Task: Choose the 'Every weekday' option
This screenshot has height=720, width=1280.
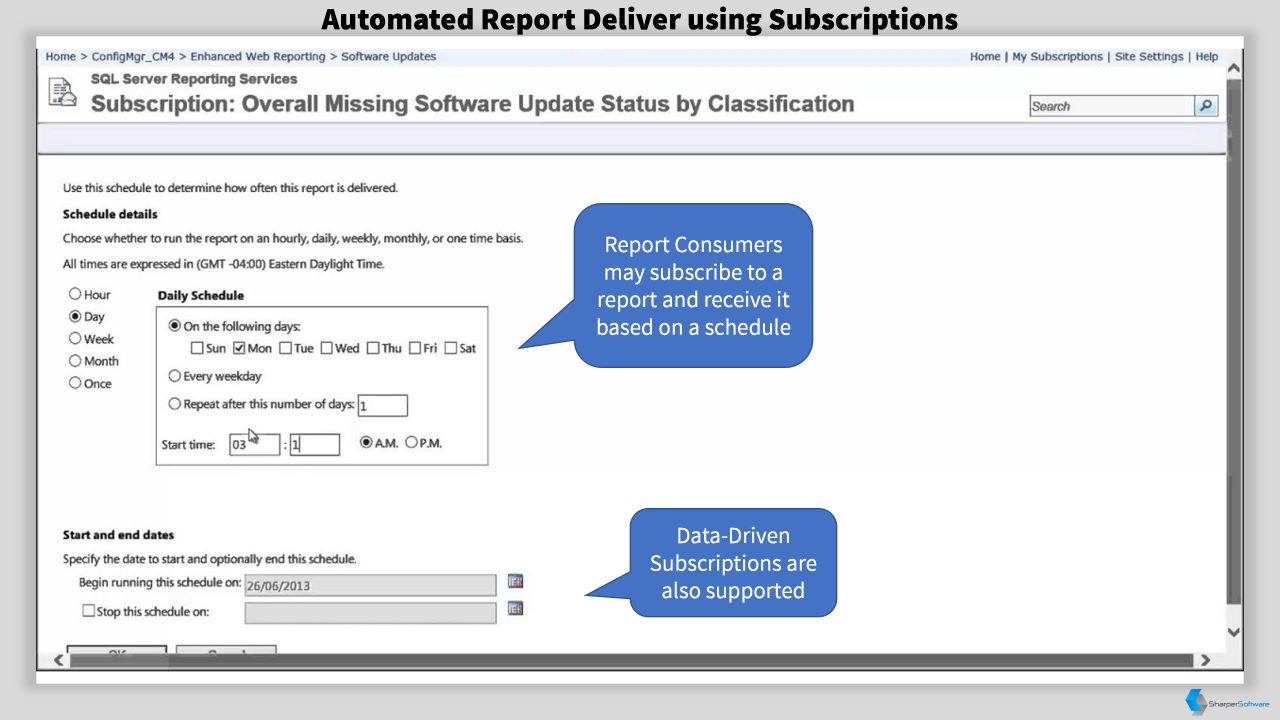Action: click(x=175, y=376)
